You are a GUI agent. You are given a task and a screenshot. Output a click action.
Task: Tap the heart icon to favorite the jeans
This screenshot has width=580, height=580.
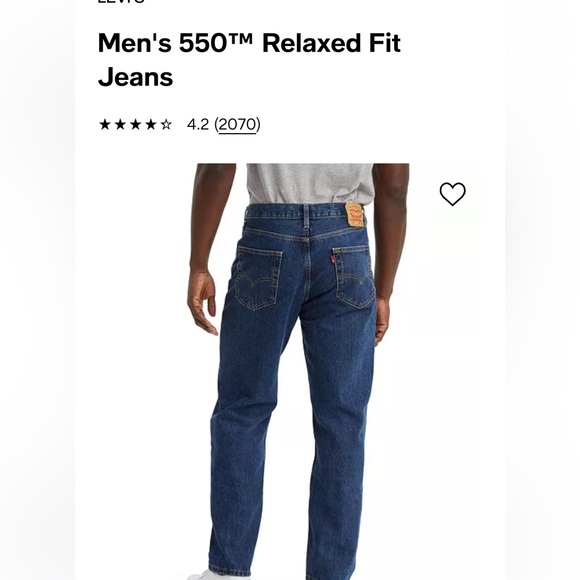pos(452,194)
